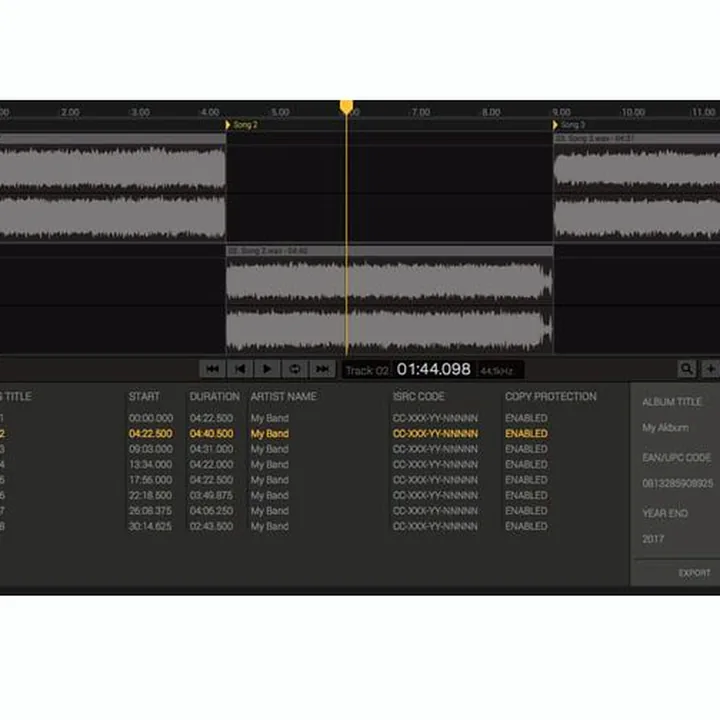720x720 pixels.
Task: Click the ARTIST NAME column header
Action: click(283, 397)
